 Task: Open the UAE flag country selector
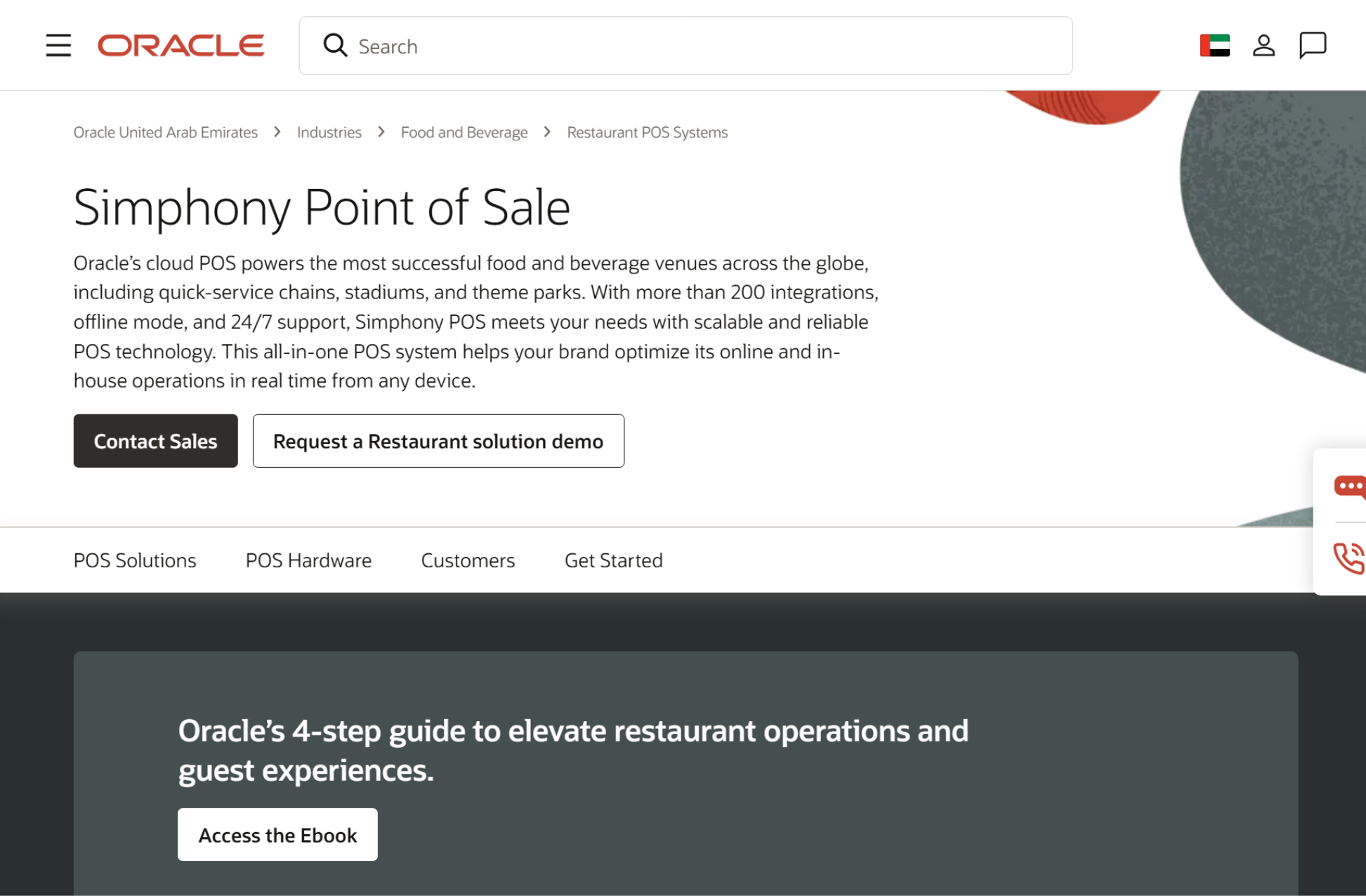[1215, 46]
